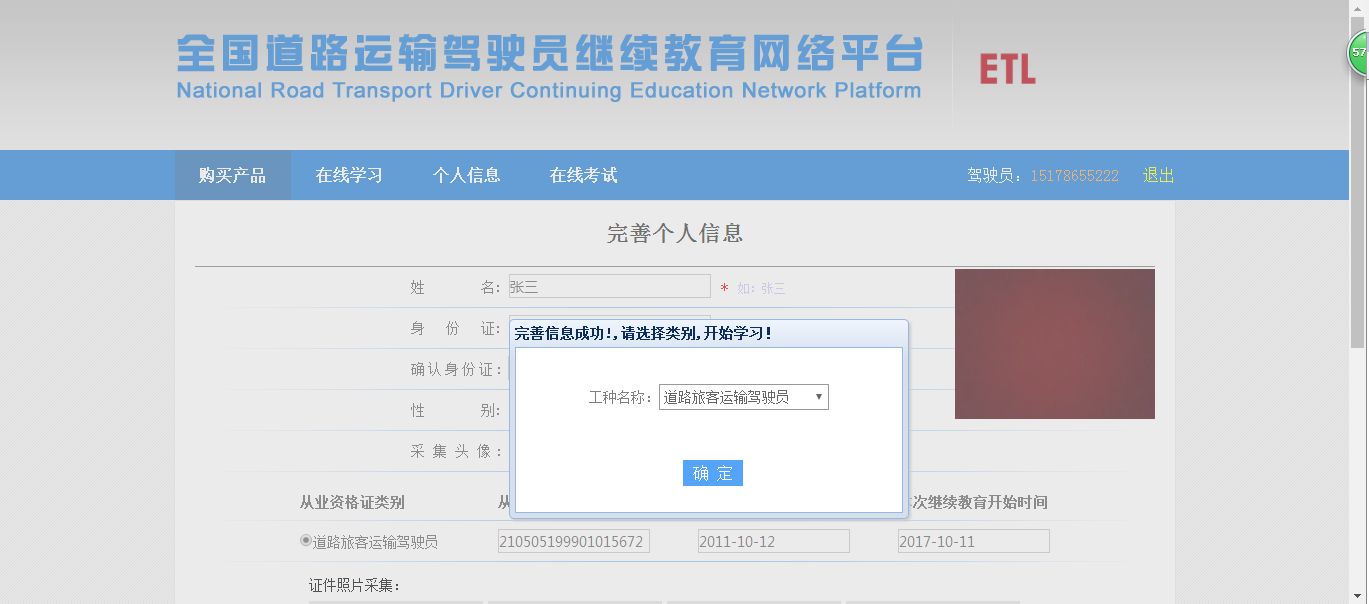Click the scrollbar down arrow
The width and height of the screenshot is (1369, 604).
point(1358,596)
